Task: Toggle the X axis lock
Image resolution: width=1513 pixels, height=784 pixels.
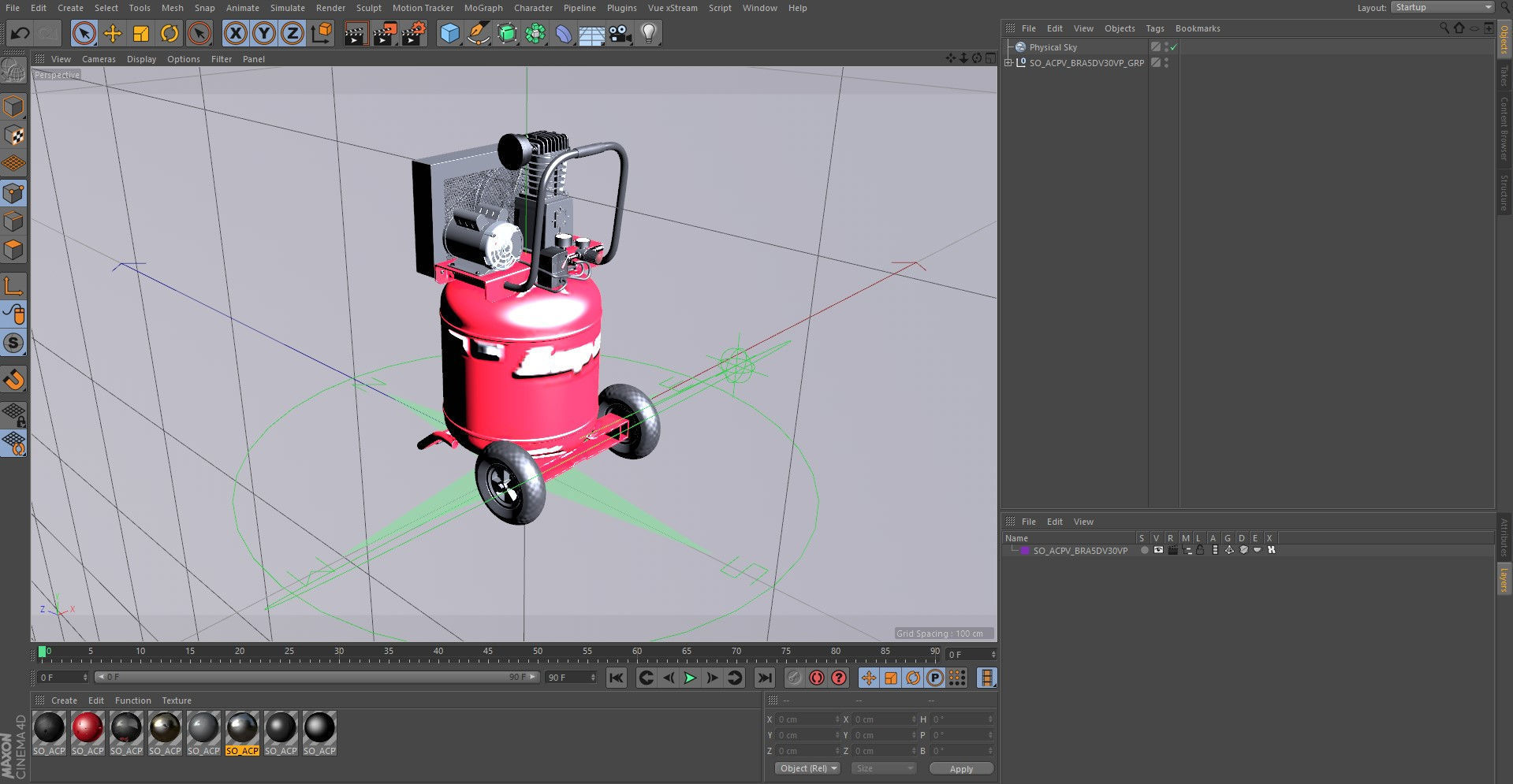Action: 235,33
